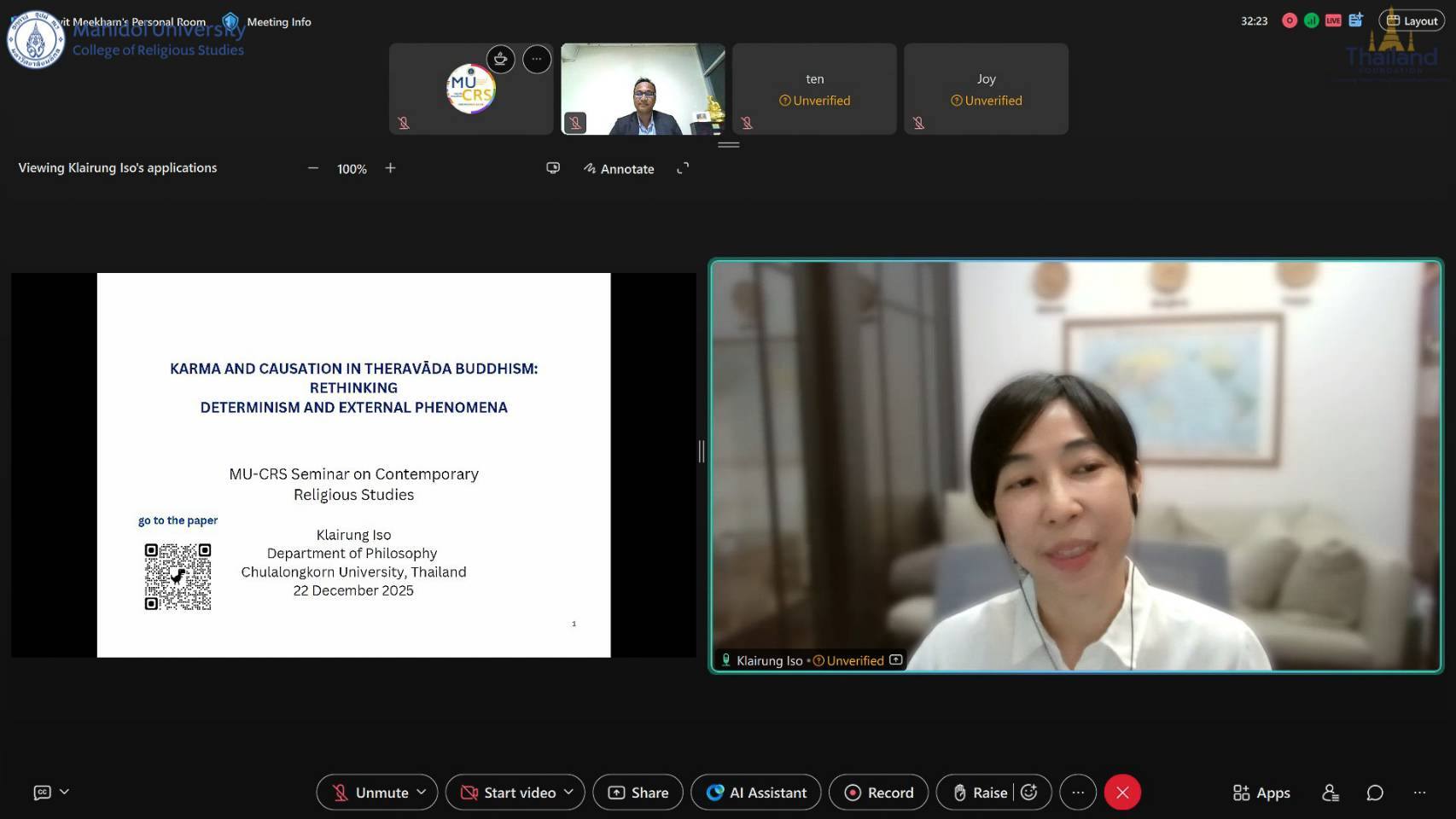Image resolution: width=1456 pixels, height=819 pixels.
Task: Start video camera
Action: click(509, 793)
